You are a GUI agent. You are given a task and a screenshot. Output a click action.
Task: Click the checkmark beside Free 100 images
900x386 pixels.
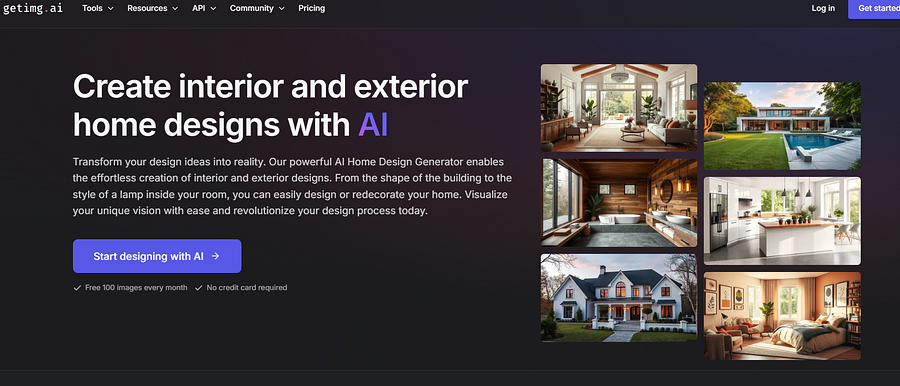(x=77, y=288)
